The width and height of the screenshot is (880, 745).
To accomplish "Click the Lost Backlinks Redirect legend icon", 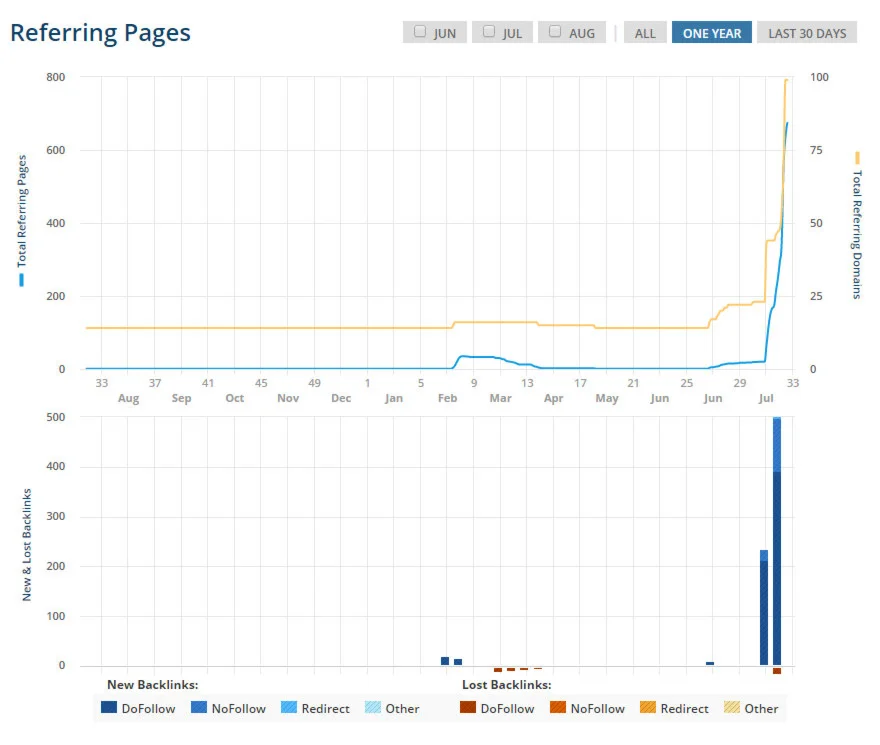I will pos(648,707).
